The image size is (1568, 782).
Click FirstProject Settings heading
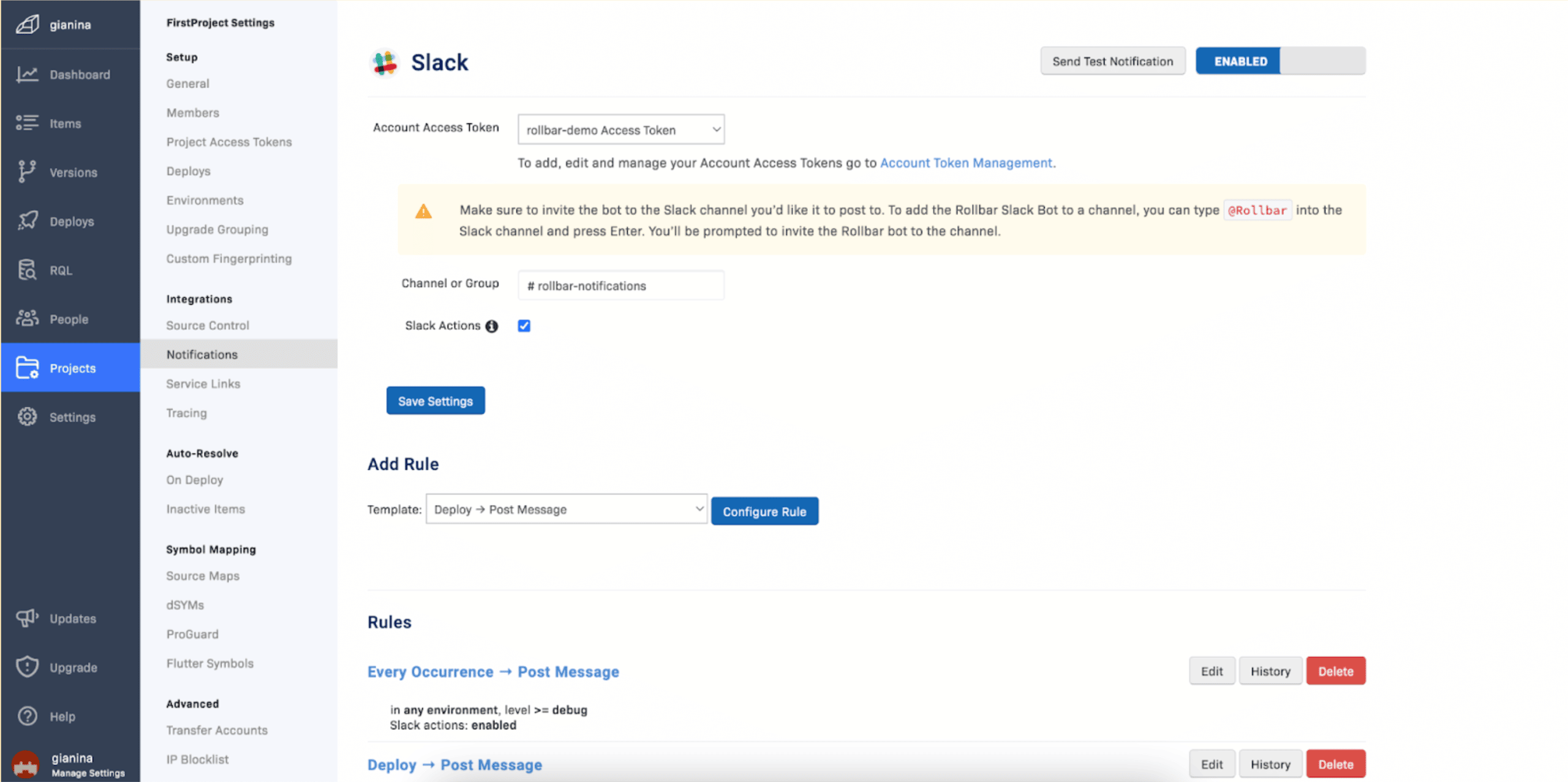221,23
